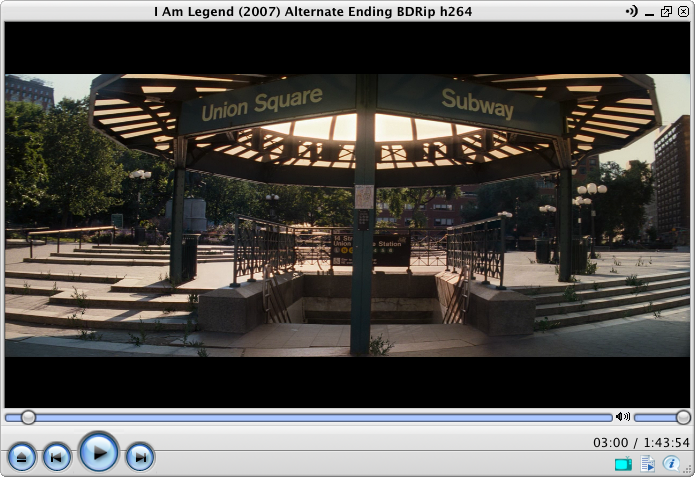This screenshot has height=477, width=695.
Task: Click the video frame showing Union Square Subway
Action: [x=348, y=215]
